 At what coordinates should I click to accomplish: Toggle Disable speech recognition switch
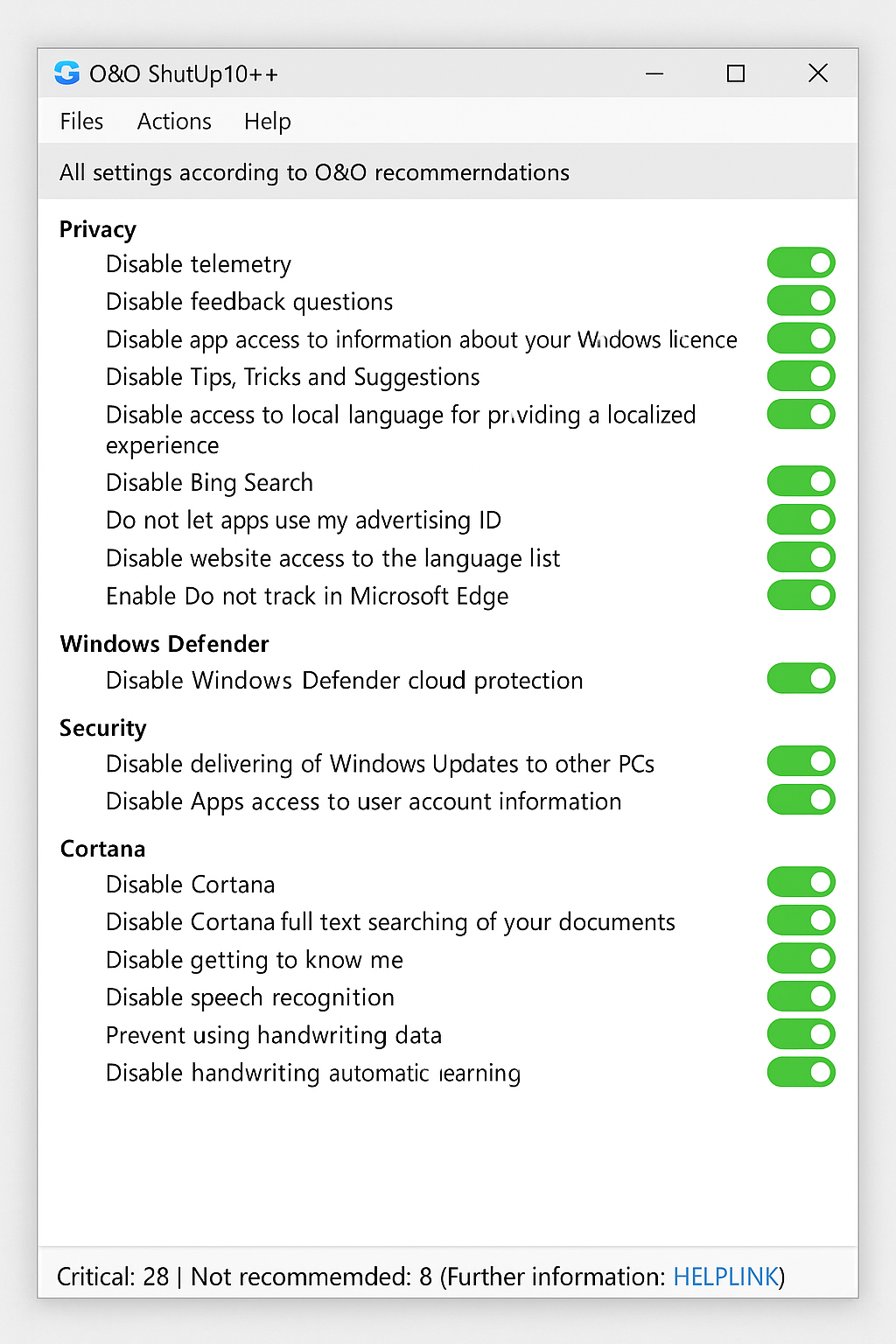pyautogui.click(x=801, y=997)
